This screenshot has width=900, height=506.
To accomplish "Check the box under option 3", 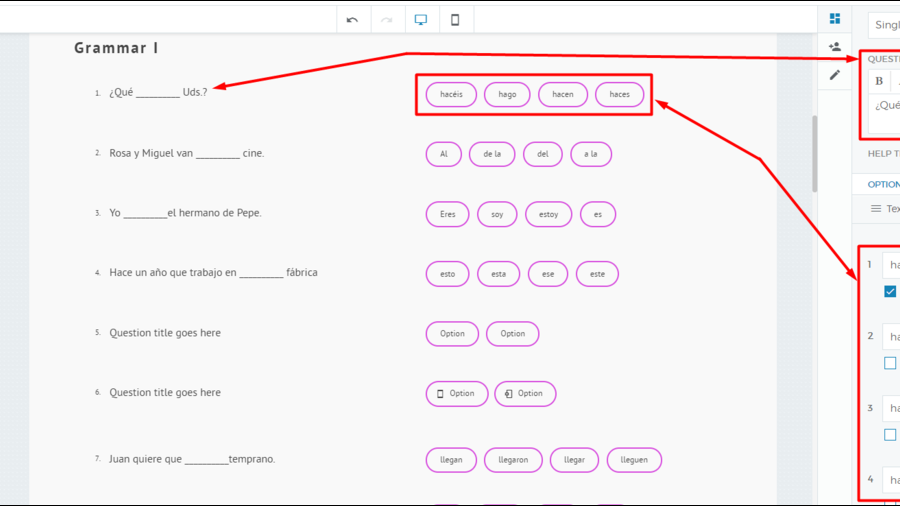I will [x=890, y=435].
